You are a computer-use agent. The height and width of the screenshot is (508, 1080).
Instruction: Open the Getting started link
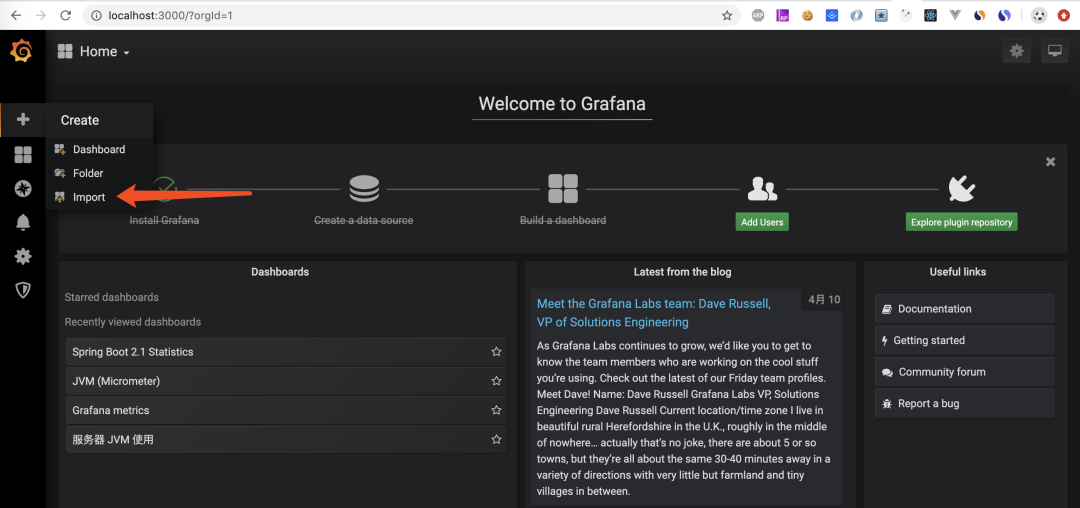tap(964, 340)
